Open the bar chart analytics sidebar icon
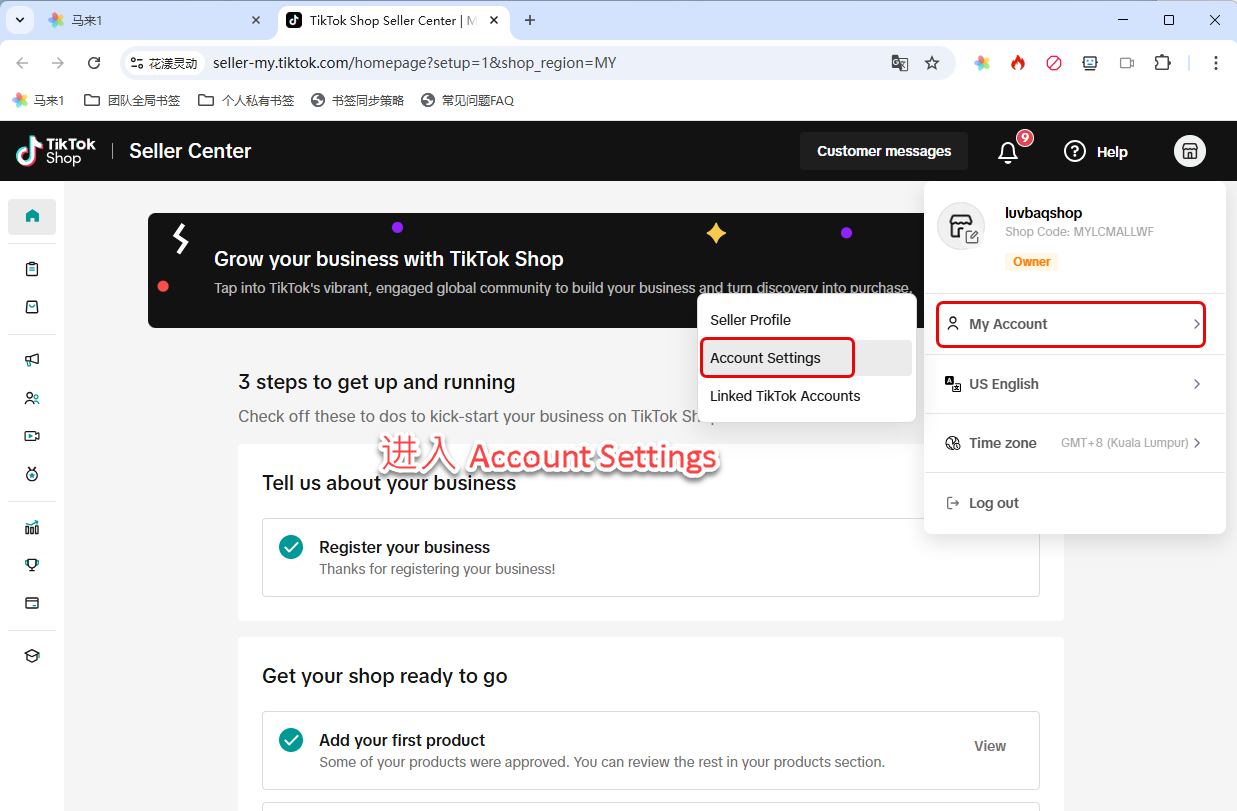 pyautogui.click(x=32, y=527)
